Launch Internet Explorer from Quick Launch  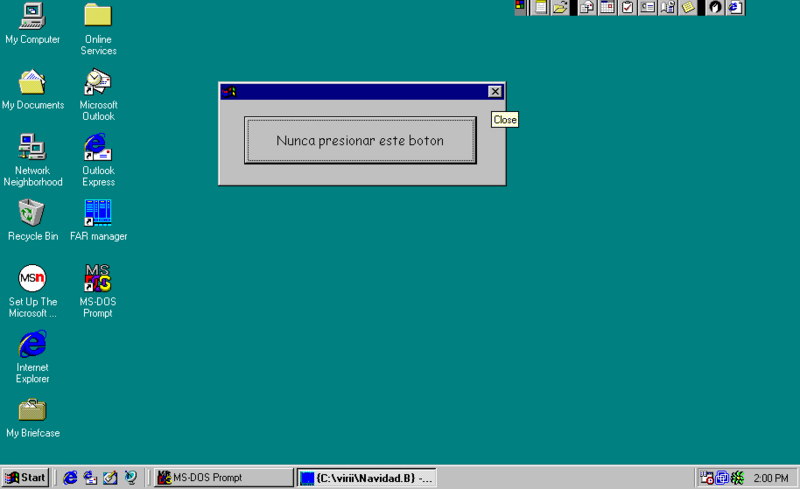point(70,478)
